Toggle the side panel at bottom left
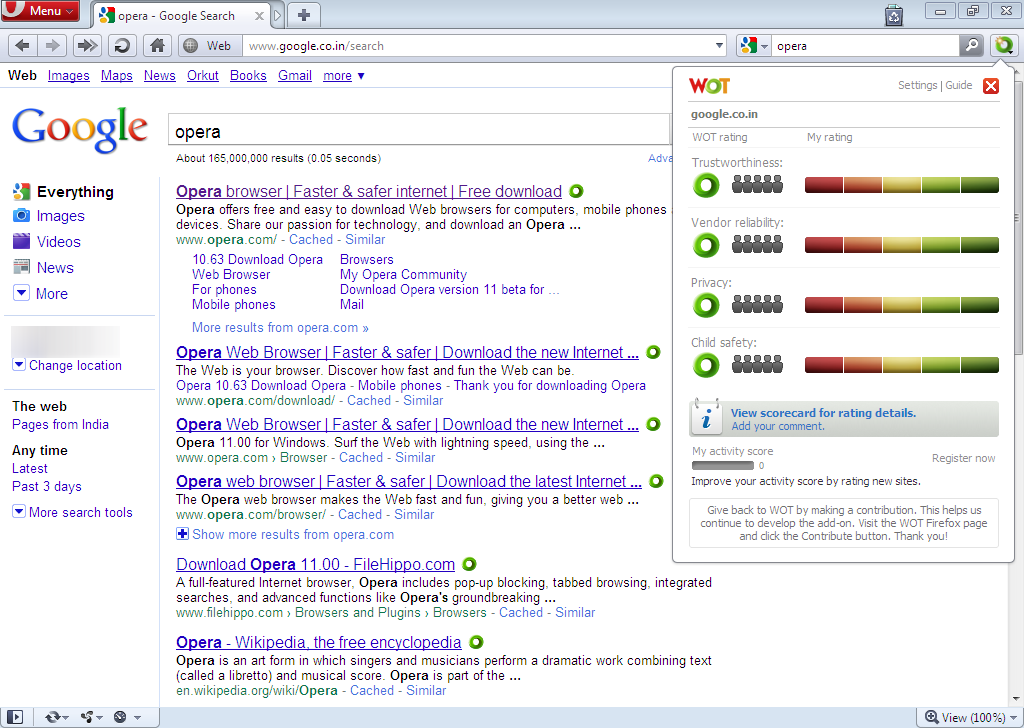 click(x=16, y=717)
